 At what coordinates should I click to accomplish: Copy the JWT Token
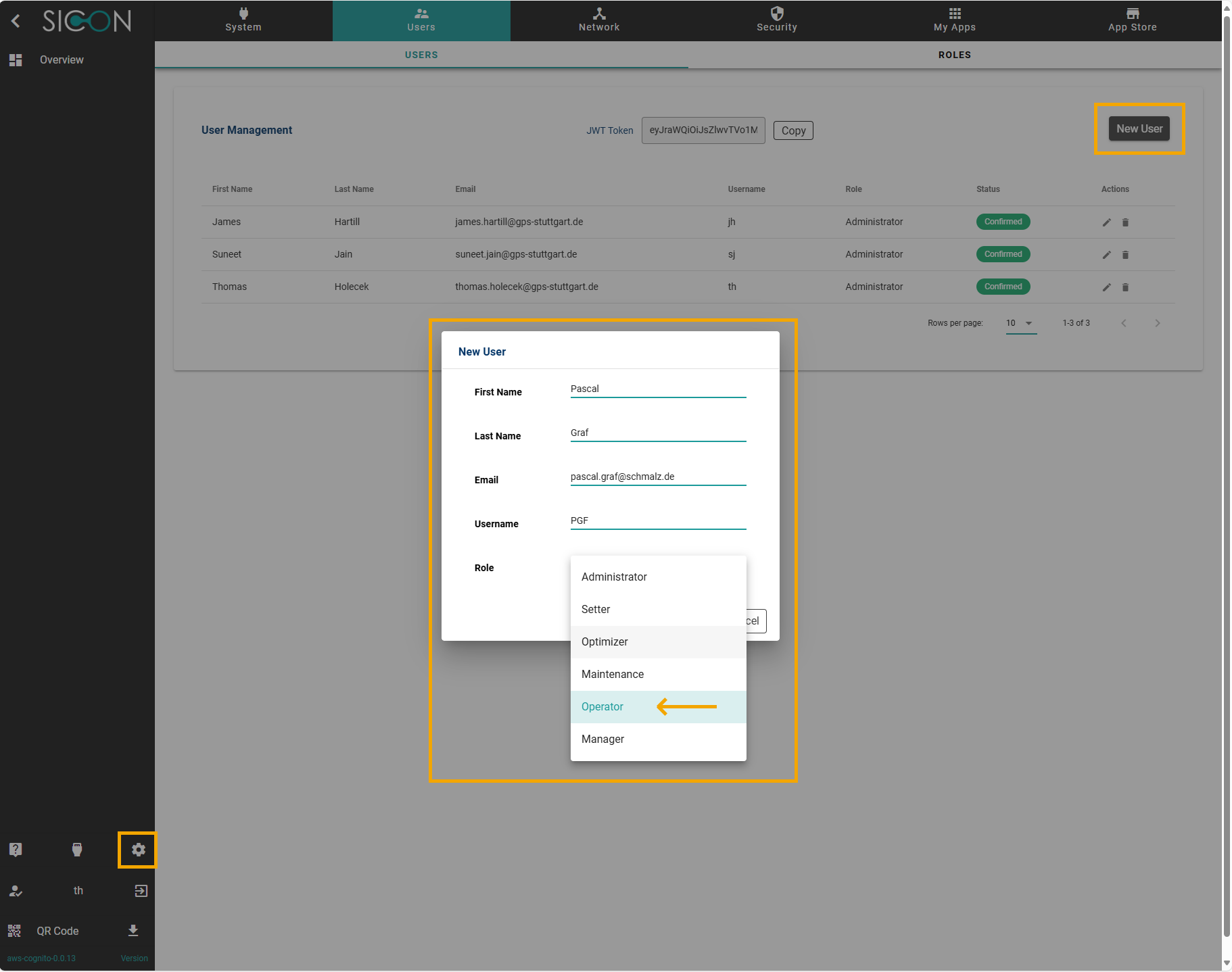[792, 130]
